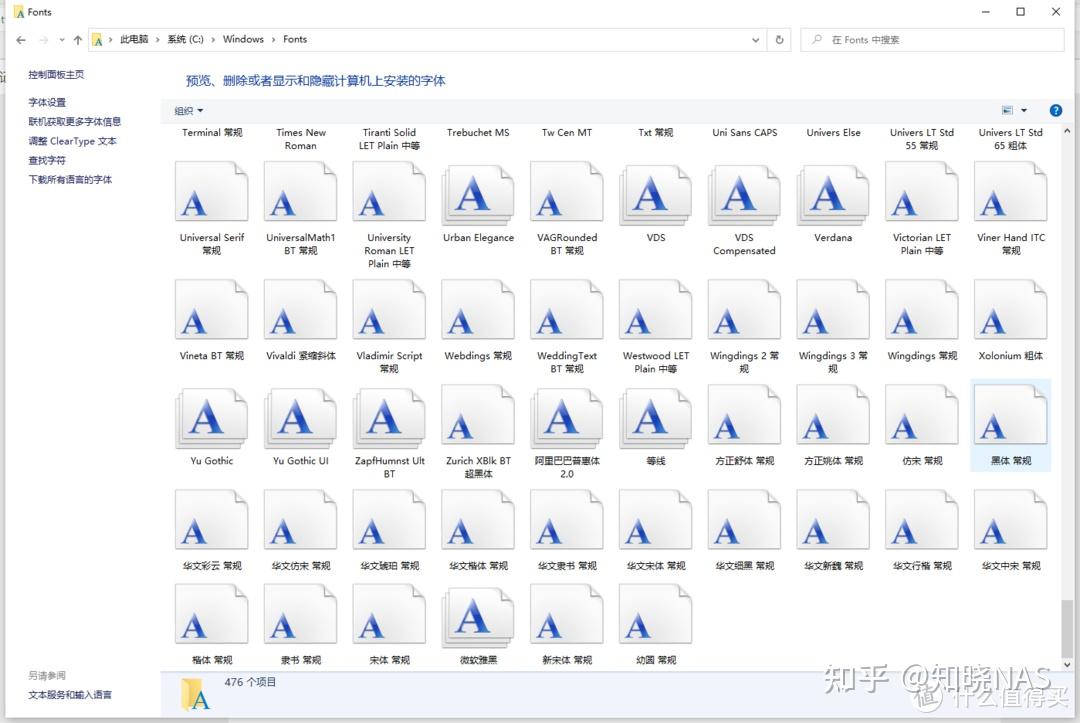Image resolution: width=1080 pixels, height=723 pixels.
Task: Select the 黑体 常规 font thumbnail
Action: [x=1010, y=413]
